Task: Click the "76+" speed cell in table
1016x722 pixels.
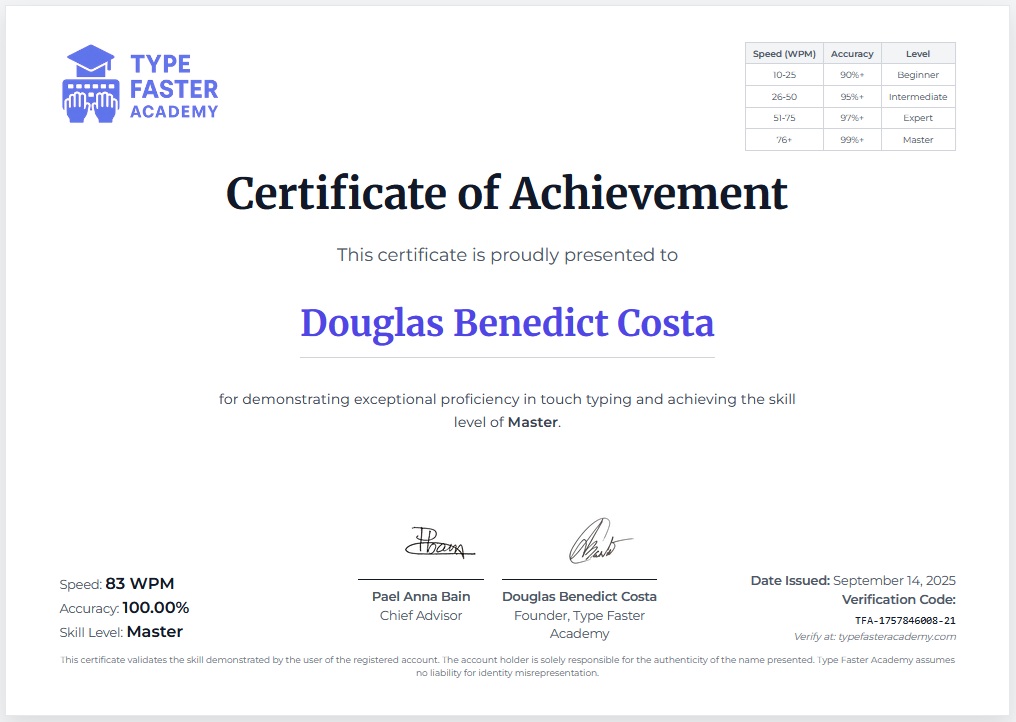Action: click(782, 140)
